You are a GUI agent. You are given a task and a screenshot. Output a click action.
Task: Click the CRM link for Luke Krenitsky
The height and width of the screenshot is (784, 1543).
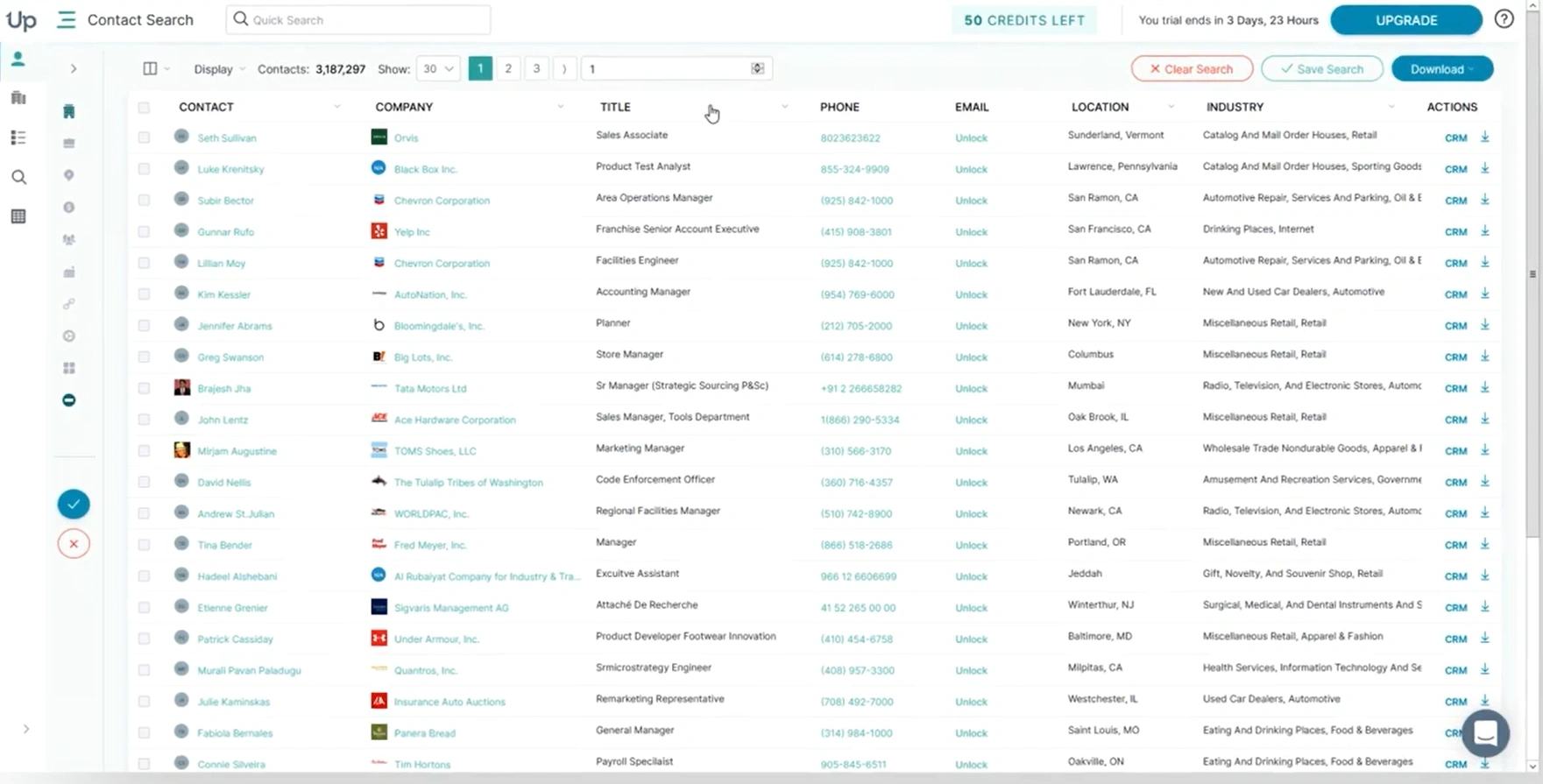1455,169
